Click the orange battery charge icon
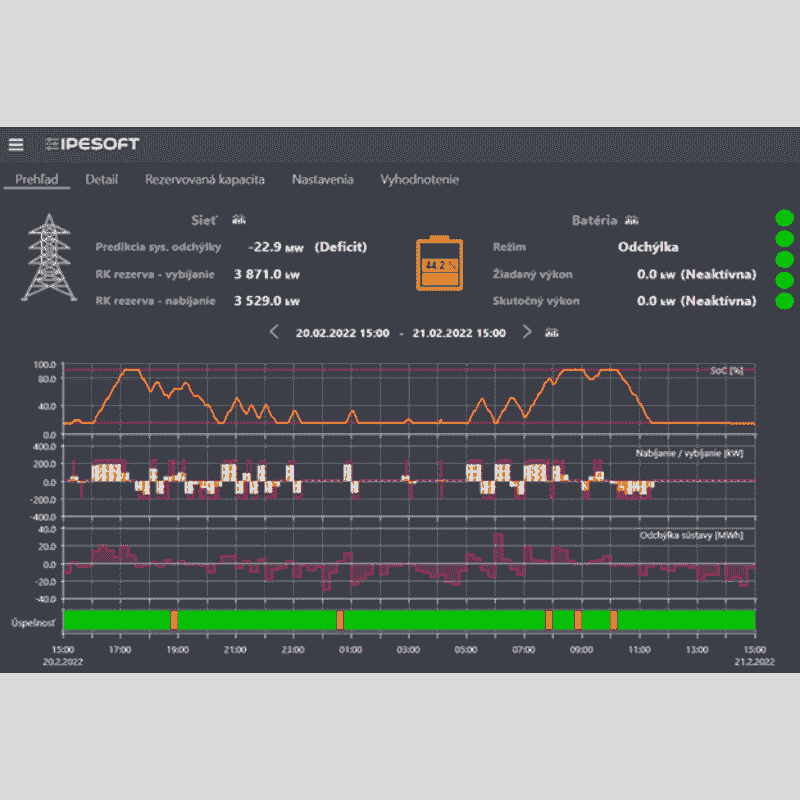The image size is (800, 800). 439,263
